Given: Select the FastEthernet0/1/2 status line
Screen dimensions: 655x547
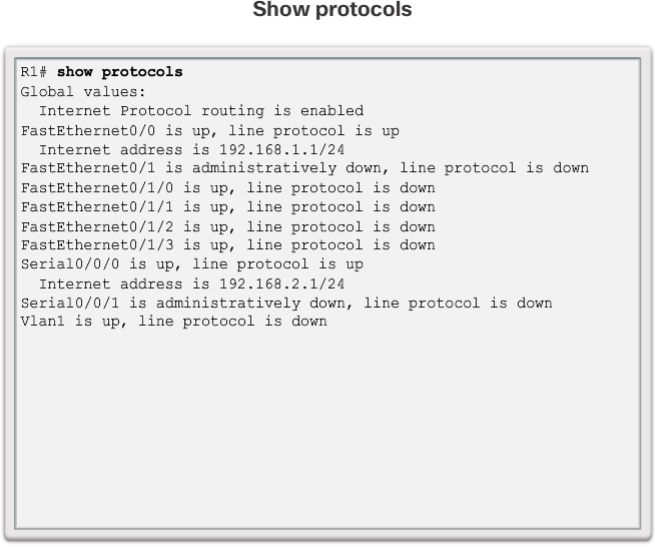Looking at the screenshot, I should click(x=228, y=226).
